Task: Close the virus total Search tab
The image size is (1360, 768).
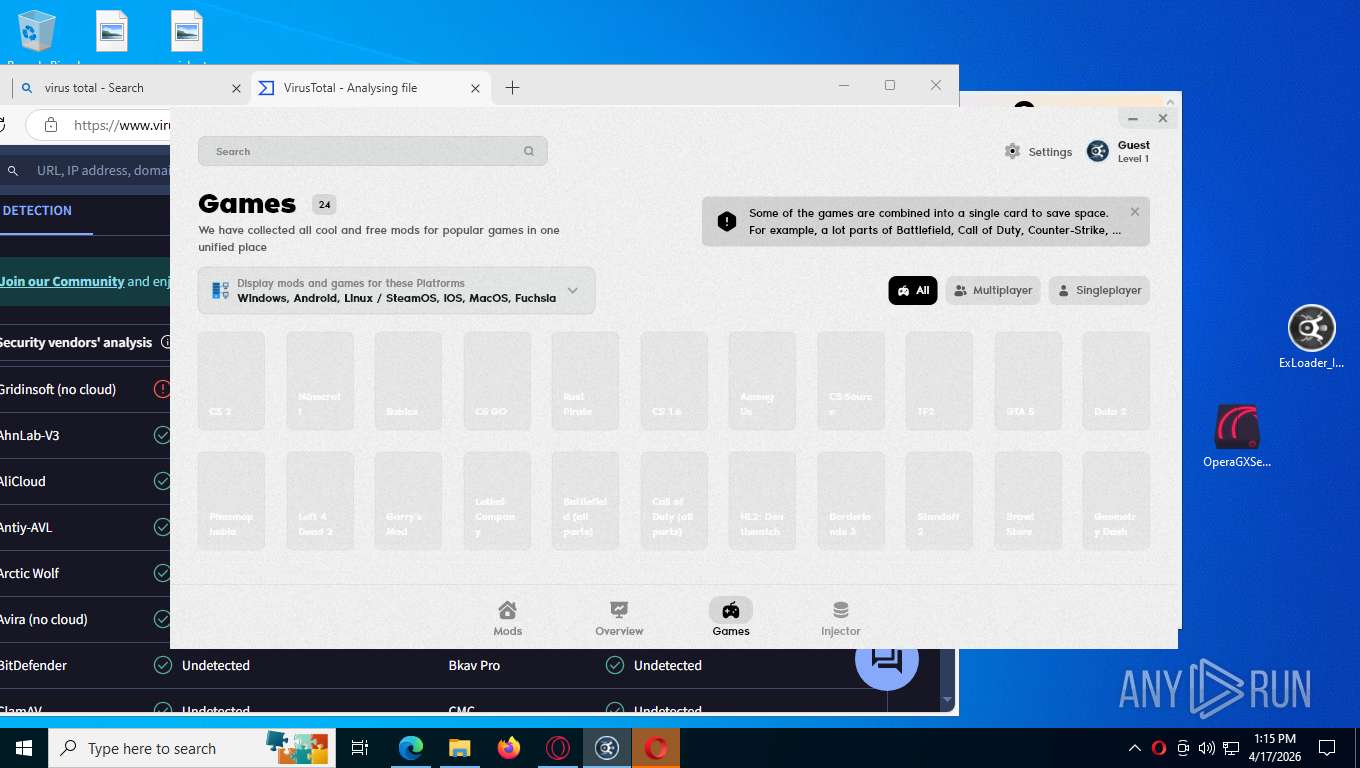Action: coord(236,88)
